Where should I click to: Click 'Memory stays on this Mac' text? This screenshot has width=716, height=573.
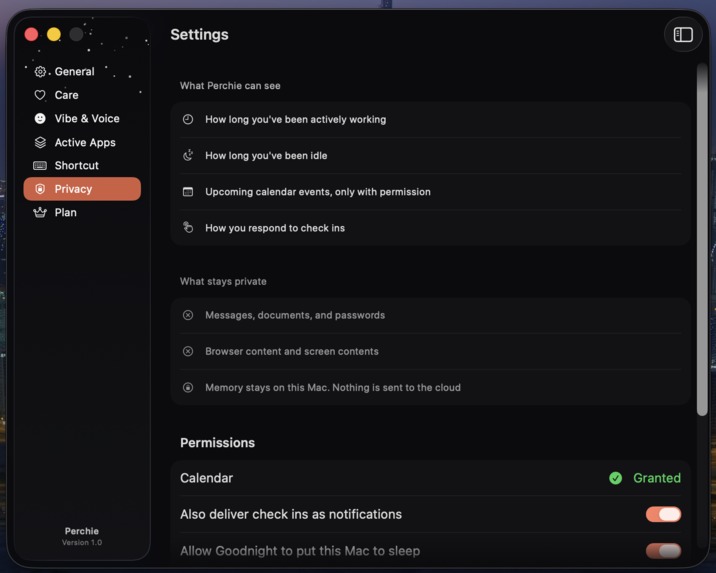pos(267,388)
